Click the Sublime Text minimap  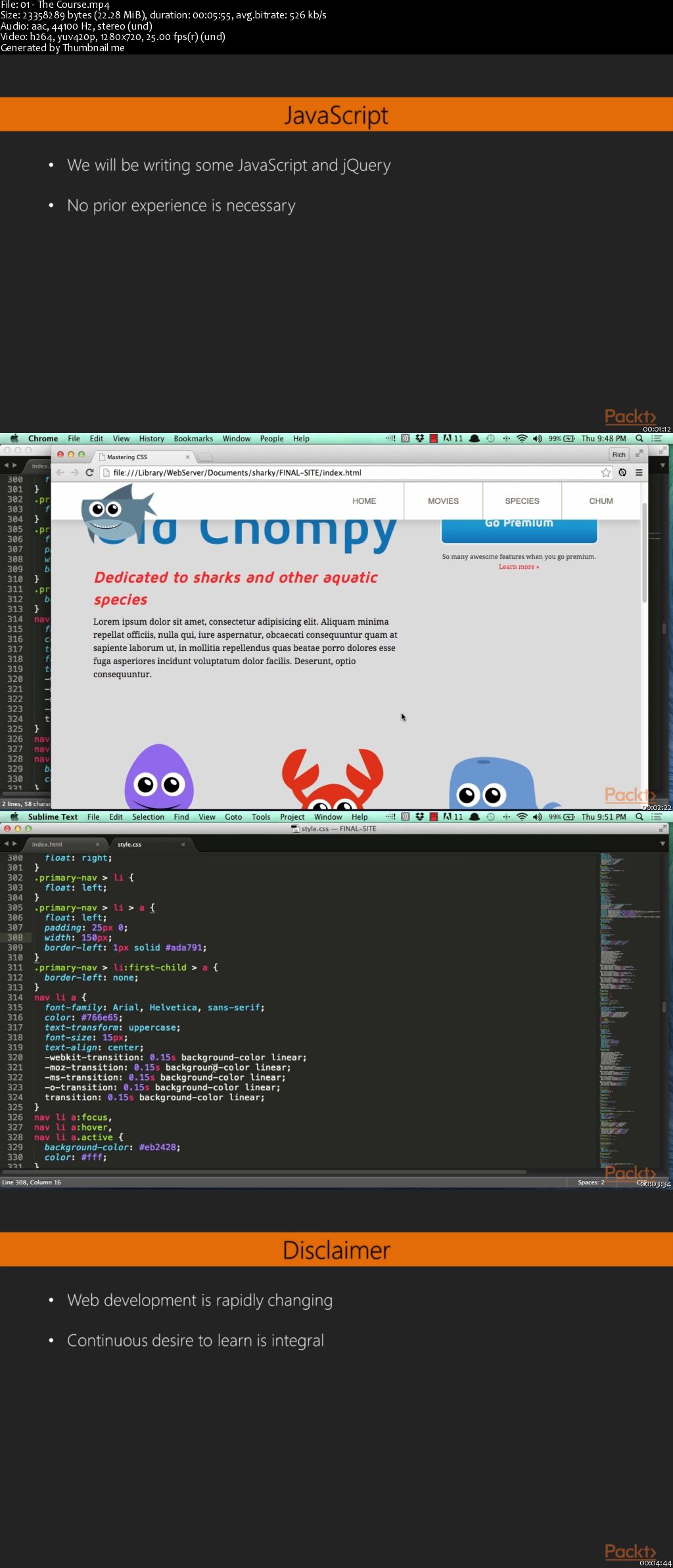(x=630, y=1010)
